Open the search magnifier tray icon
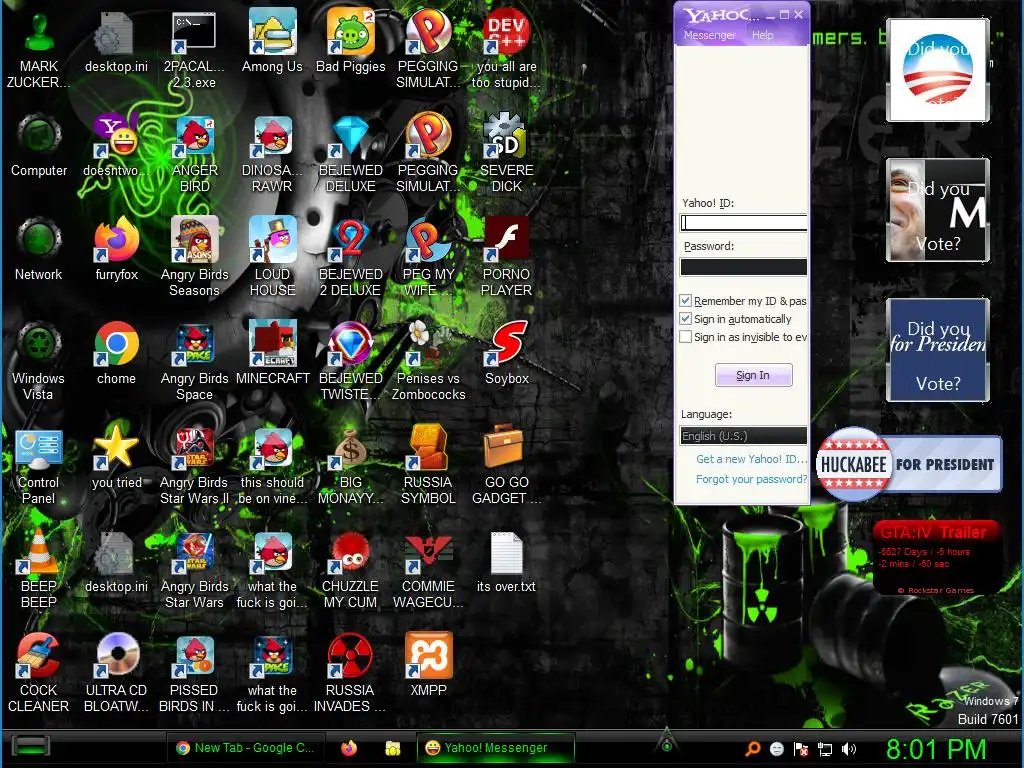The height and width of the screenshot is (768, 1024). pyautogui.click(x=752, y=748)
